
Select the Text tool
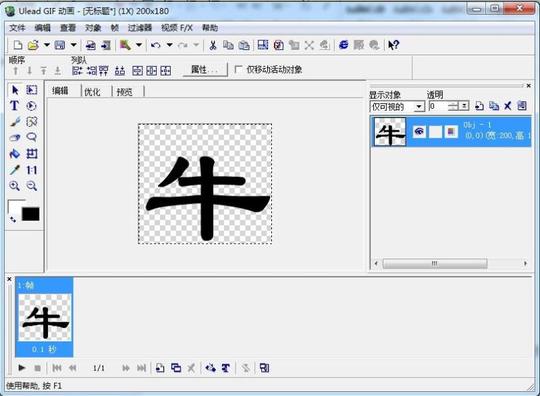(14, 106)
